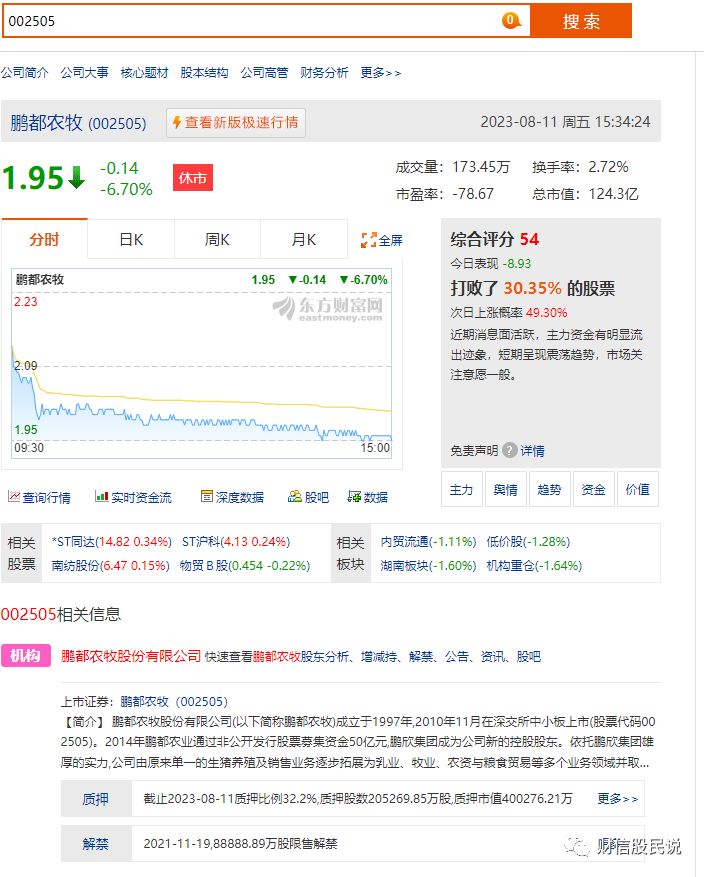Image resolution: width=704 pixels, height=877 pixels.
Task: Click the 解禁 row label
Action: tap(96, 843)
